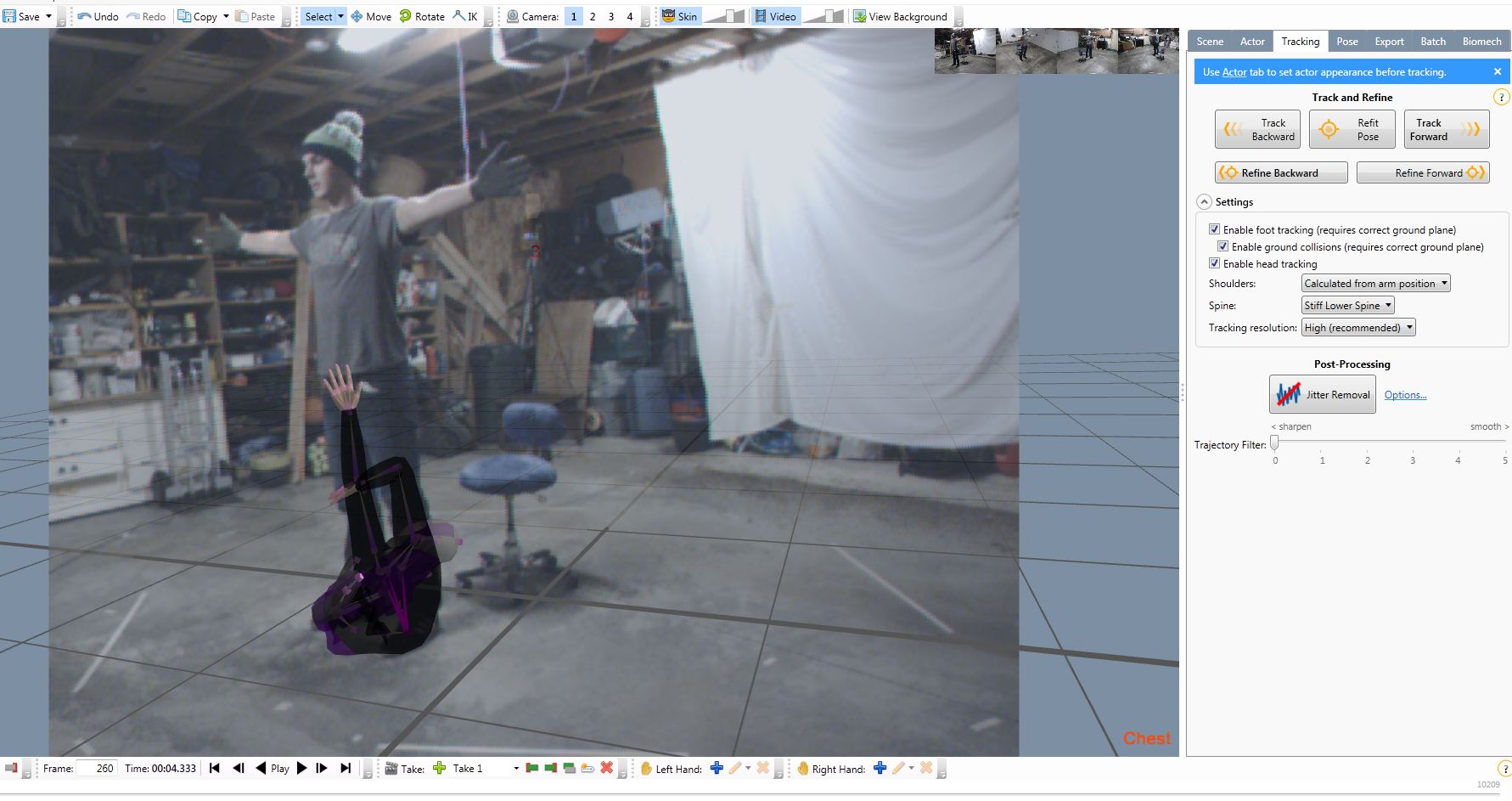Click the Track Forward button
This screenshot has height=801, width=1512.
1446,129
